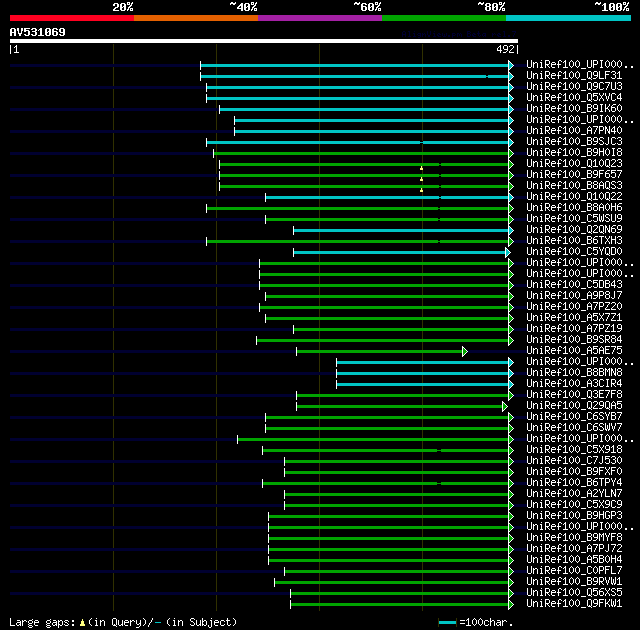Click the =100char. scale legend bar
The height and width of the screenshot is (630, 640).
pos(447,623)
